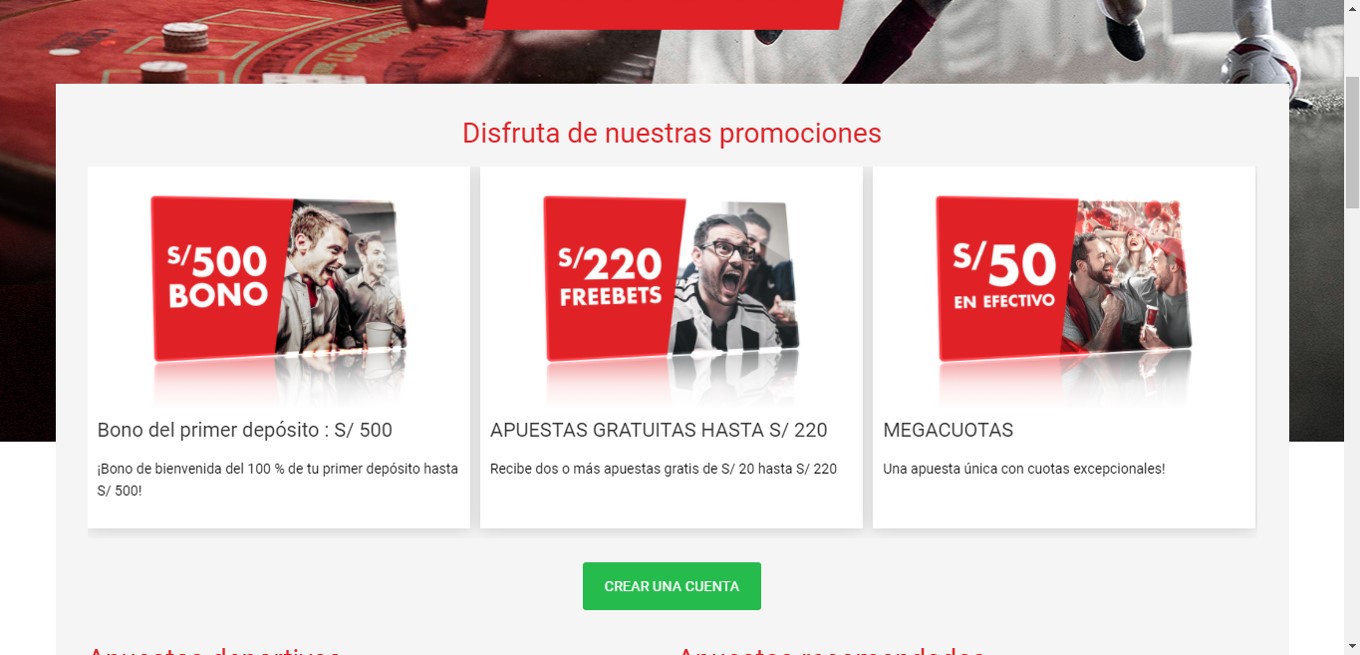Image resolution: width=1360 pixels, height=655 pixels.
Task: Click the poker chips stack in background
Action: (186, 37)
